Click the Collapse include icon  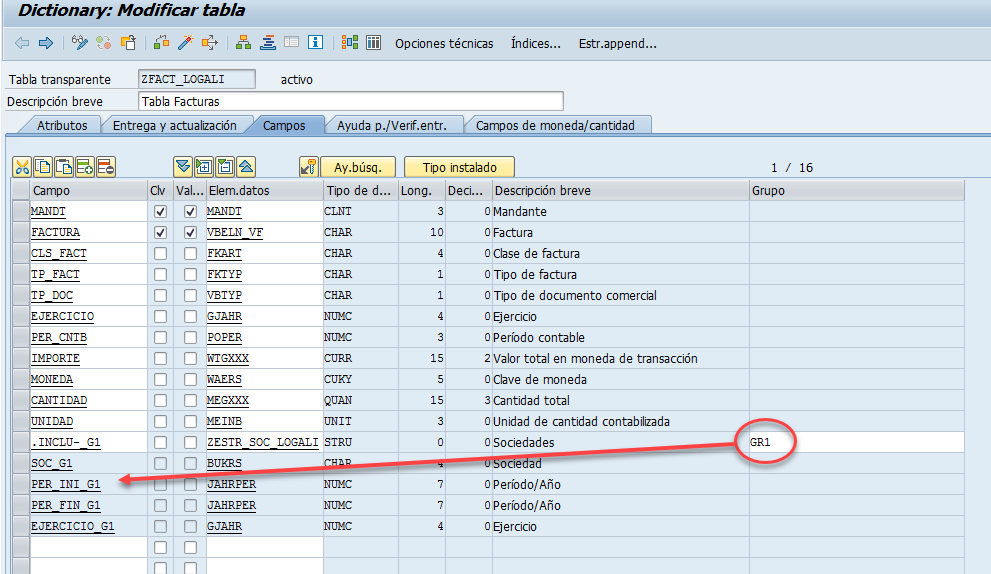[x=224, y=167]
